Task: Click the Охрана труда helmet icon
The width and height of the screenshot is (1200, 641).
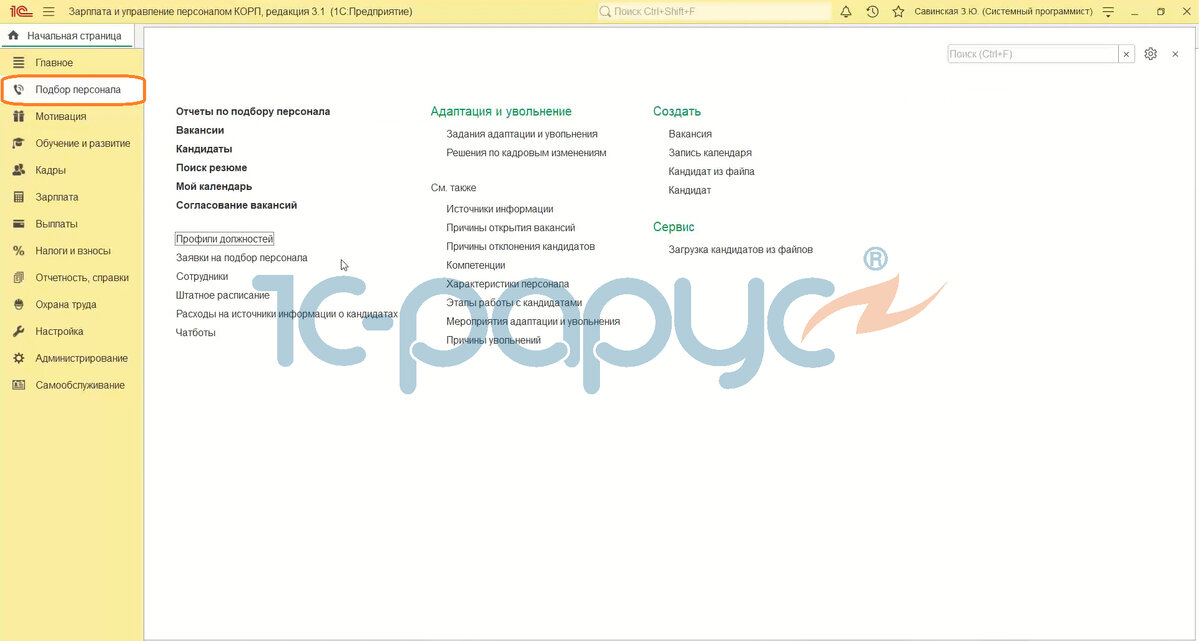Action: pos(18,304)
